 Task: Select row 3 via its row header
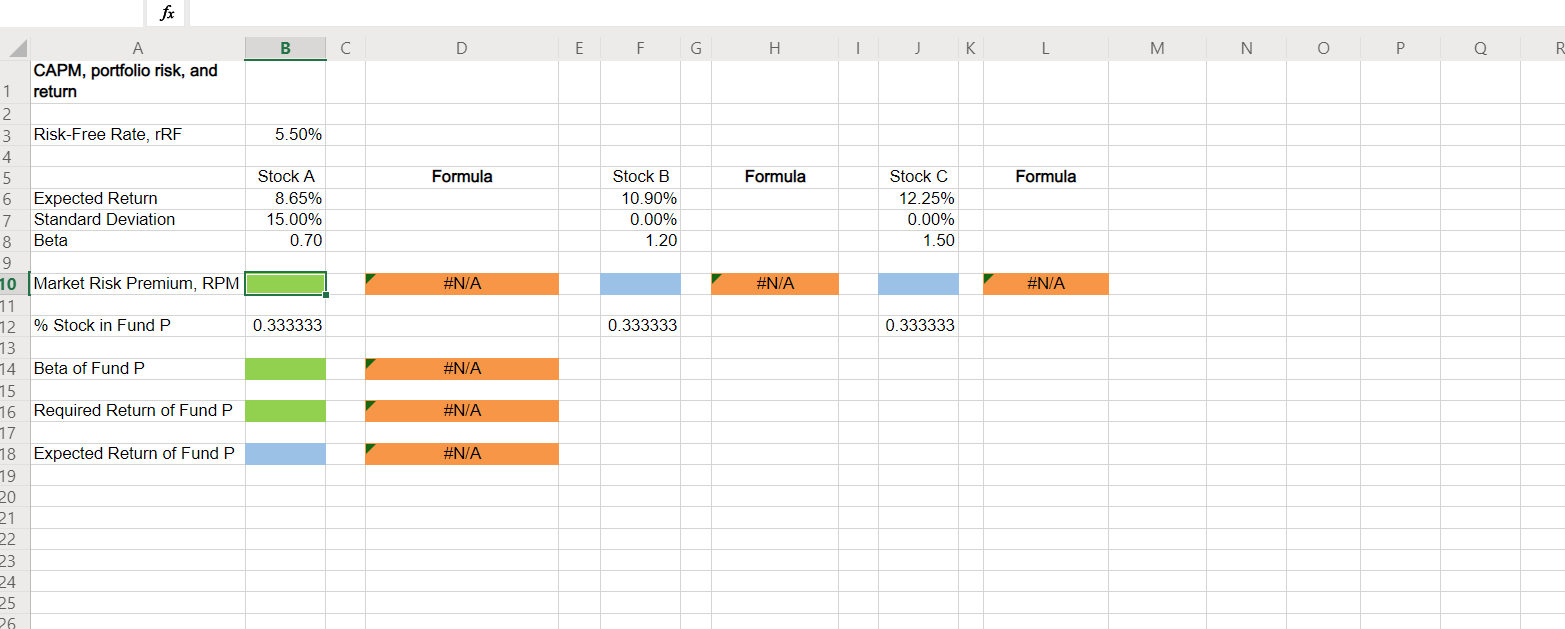(14, 134)
